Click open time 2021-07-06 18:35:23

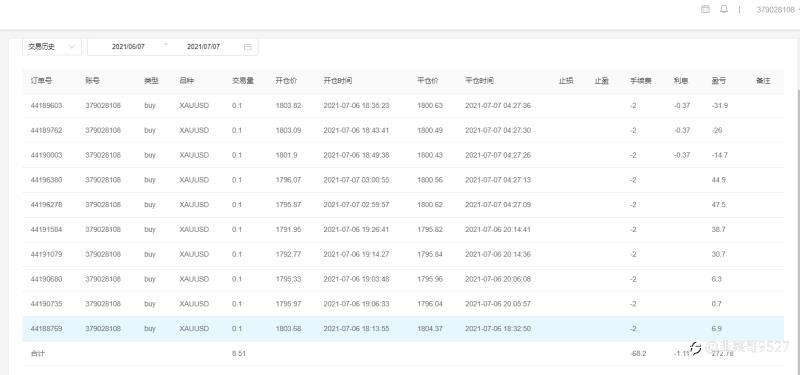[356, 106]
